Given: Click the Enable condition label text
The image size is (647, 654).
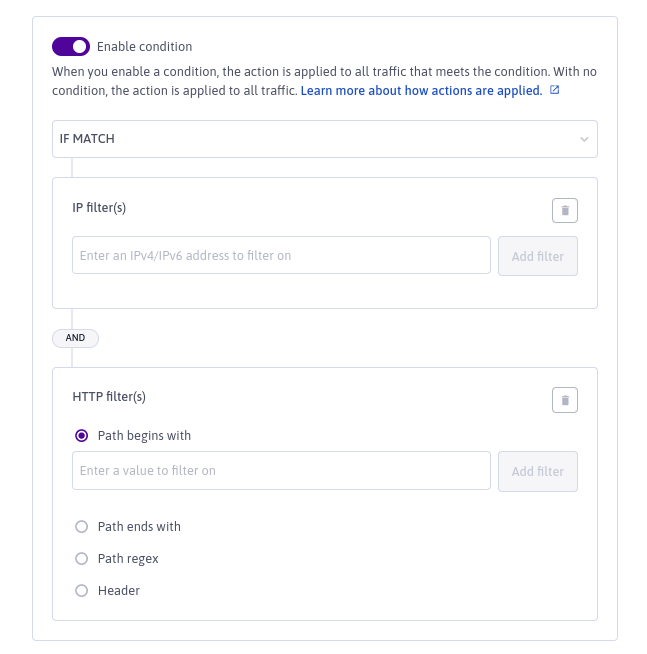Looking at the screenshot, I should [144, 46].
